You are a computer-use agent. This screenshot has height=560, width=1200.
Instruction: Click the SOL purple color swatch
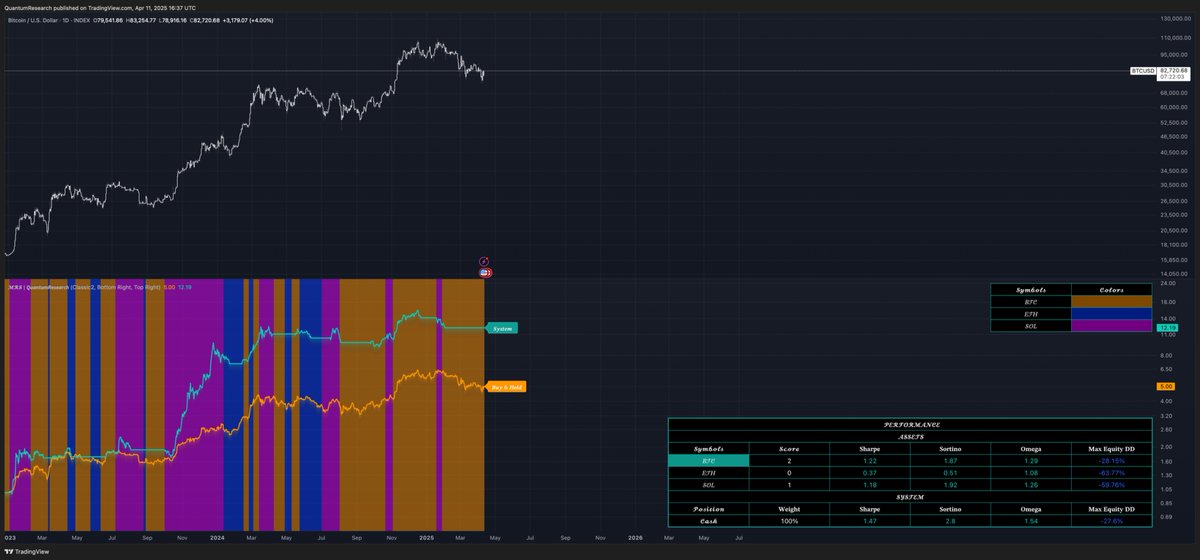[x=1113, y=325]
